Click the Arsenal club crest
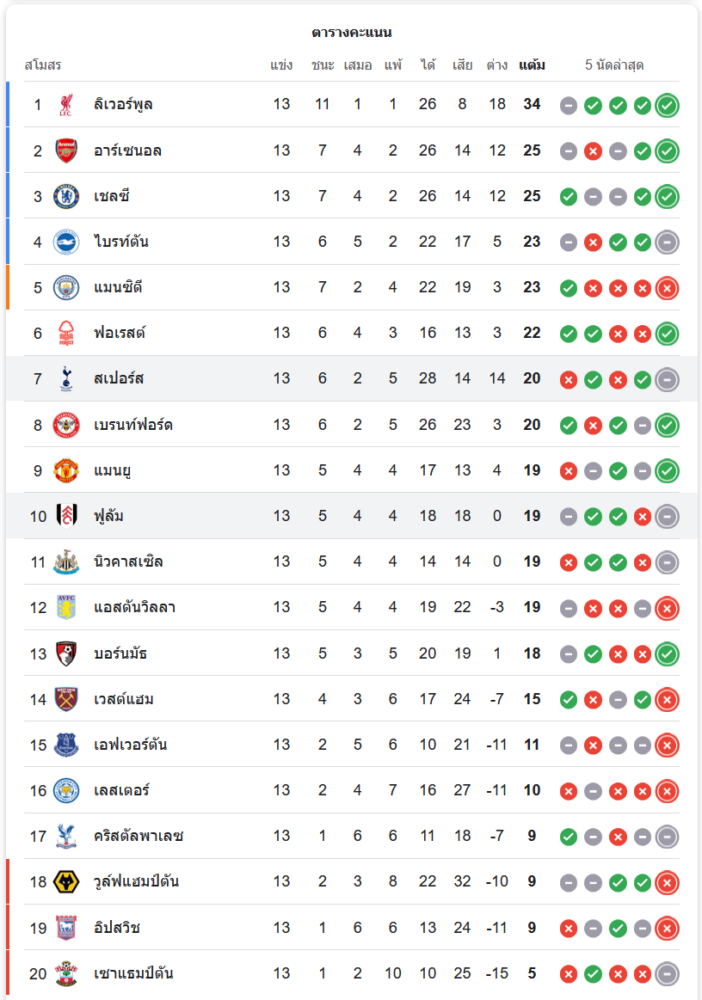 tap(66, 151)
